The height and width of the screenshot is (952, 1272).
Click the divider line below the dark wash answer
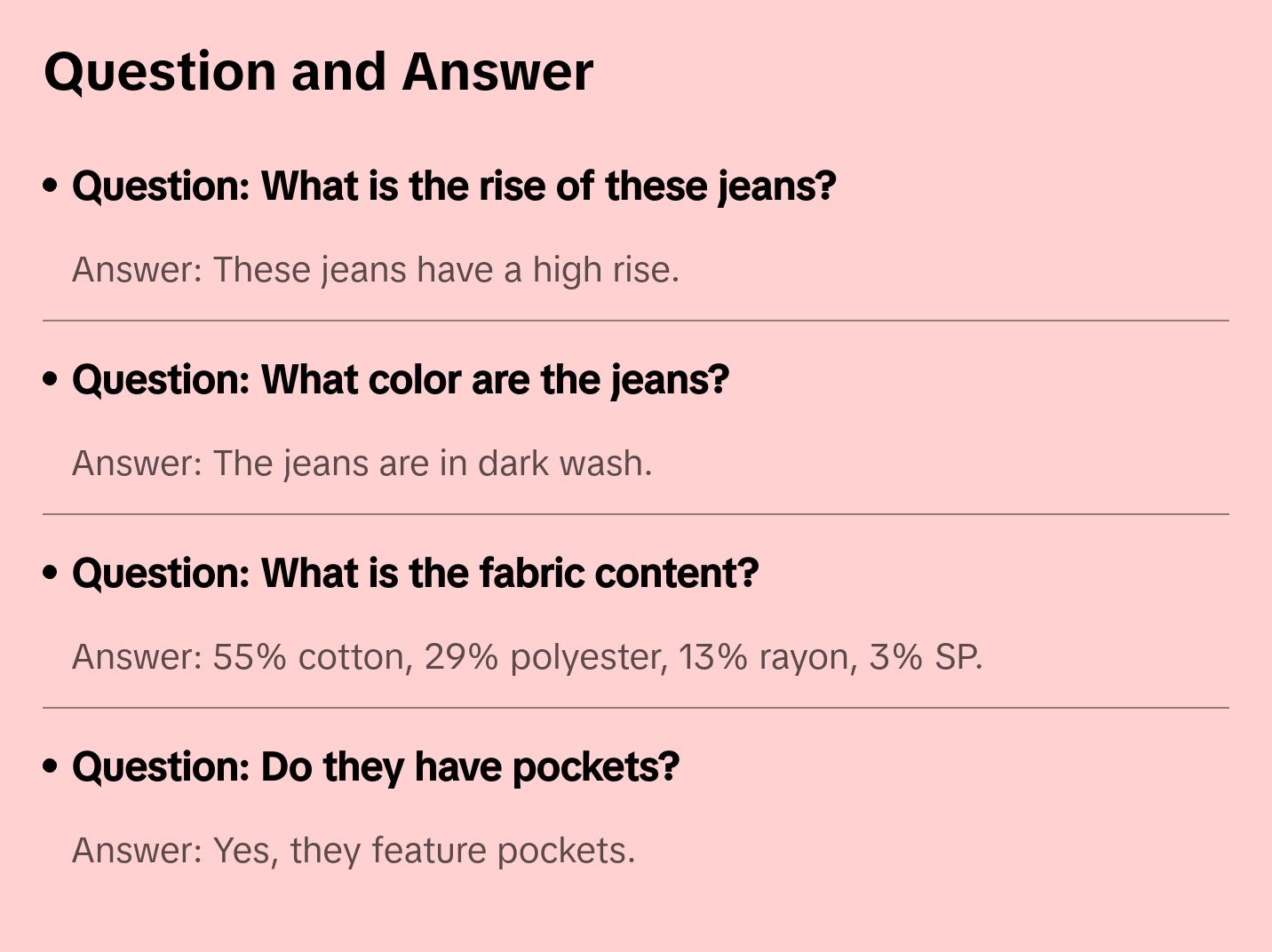(636, 514)
